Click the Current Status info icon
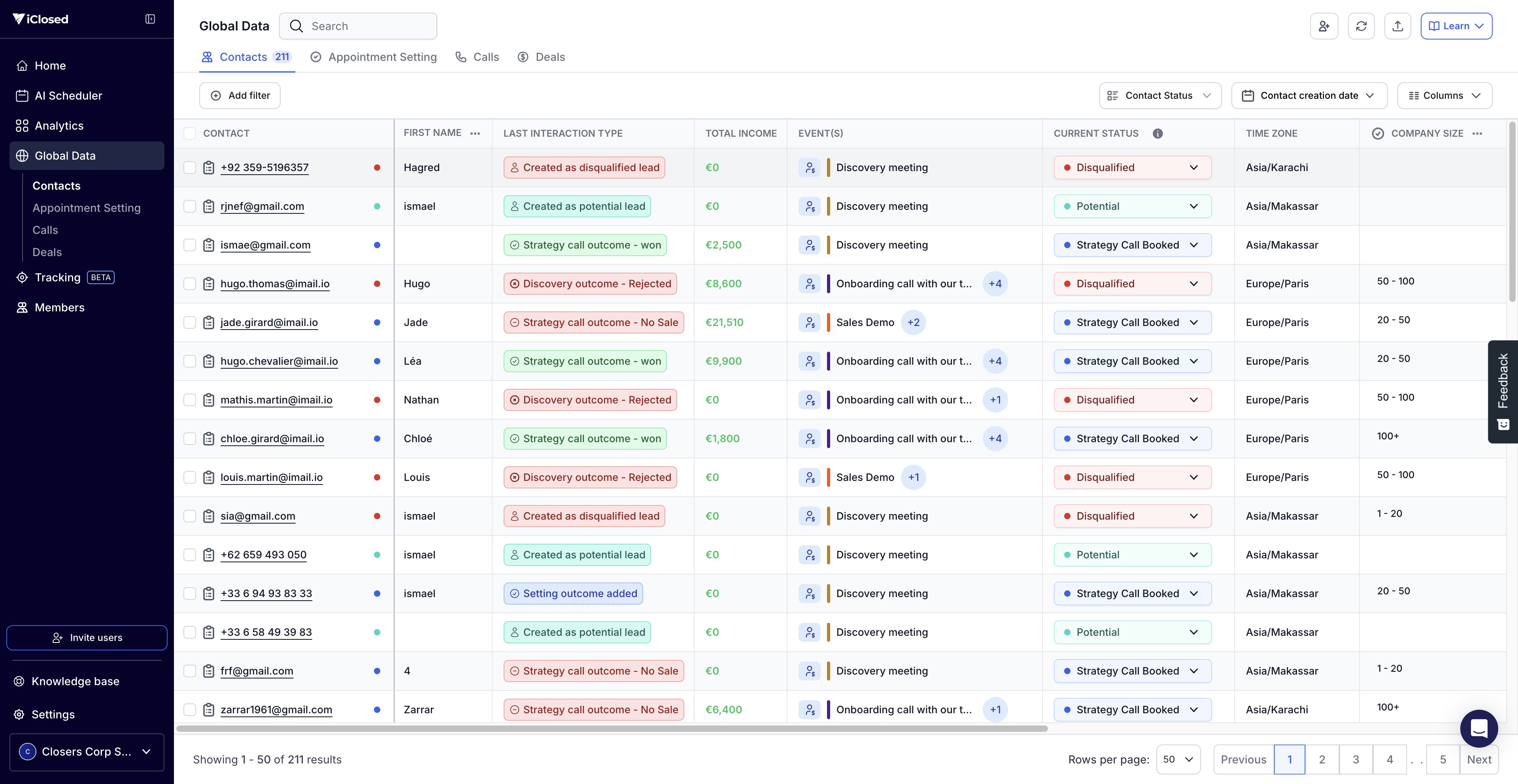Viewport: 1518px width, 784px height. [1157, 134]
